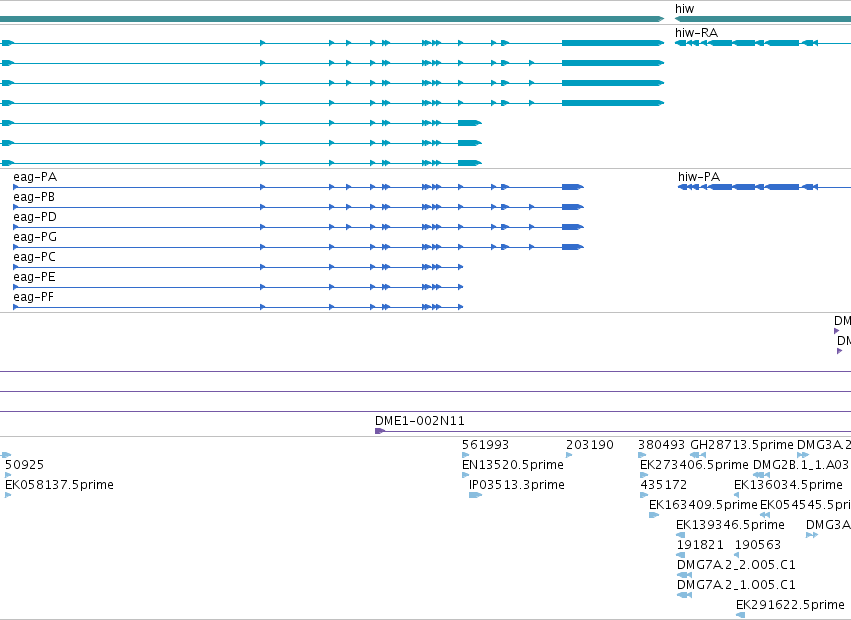Click the IP03513.3prime label

click(517, 485)
